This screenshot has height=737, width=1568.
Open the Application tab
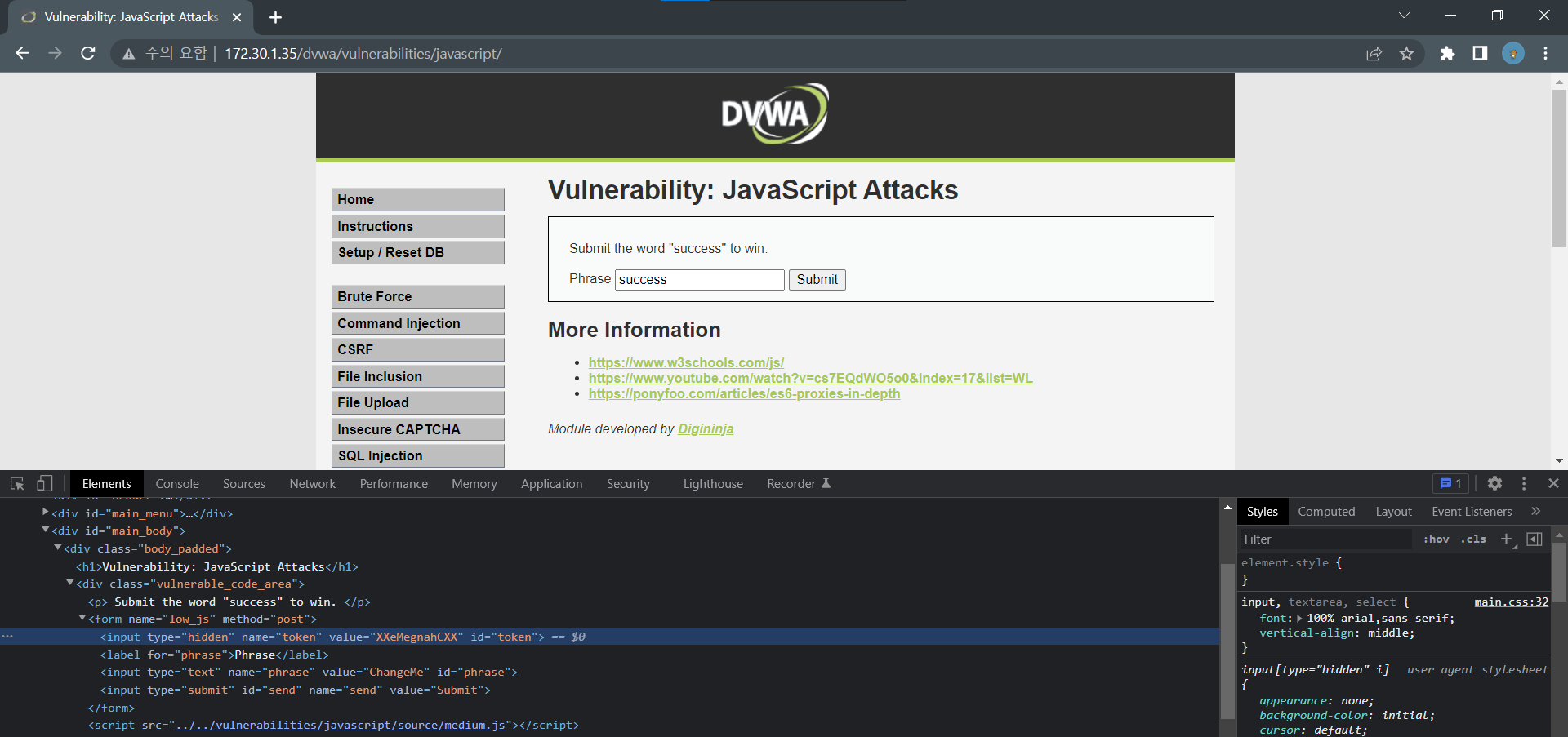coord(552,483)
